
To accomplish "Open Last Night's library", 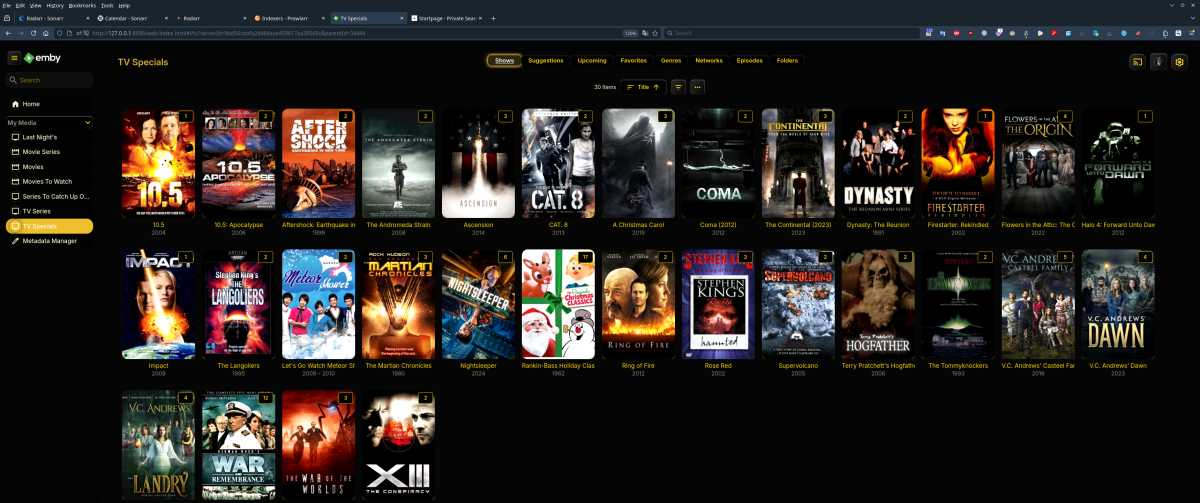I will tap(49, 136).
